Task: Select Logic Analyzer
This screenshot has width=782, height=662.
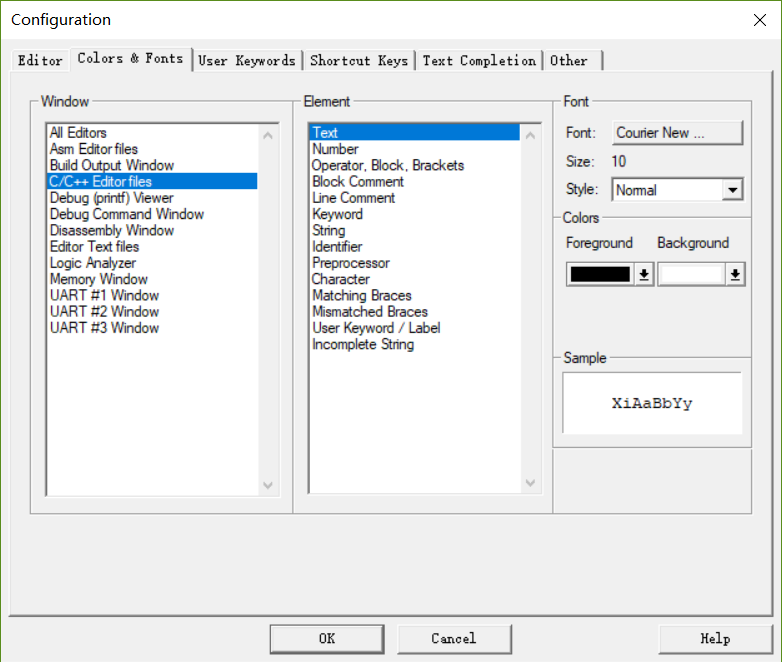Action: pyautogui.click(x=152, y=263)
